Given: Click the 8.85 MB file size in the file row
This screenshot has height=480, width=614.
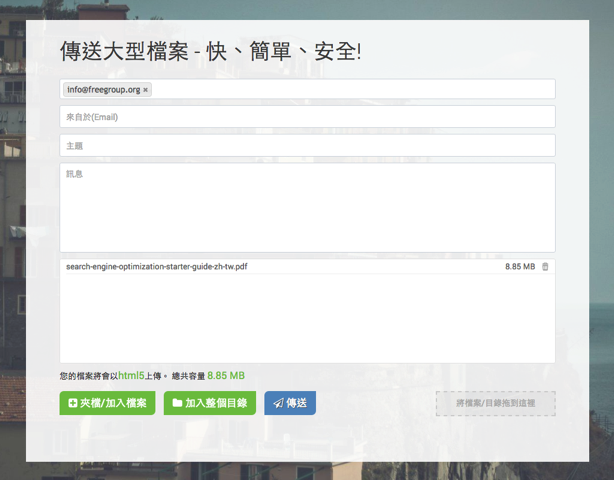Looking at the screenshot, I should pyautogui.click(x=520, y=267).
